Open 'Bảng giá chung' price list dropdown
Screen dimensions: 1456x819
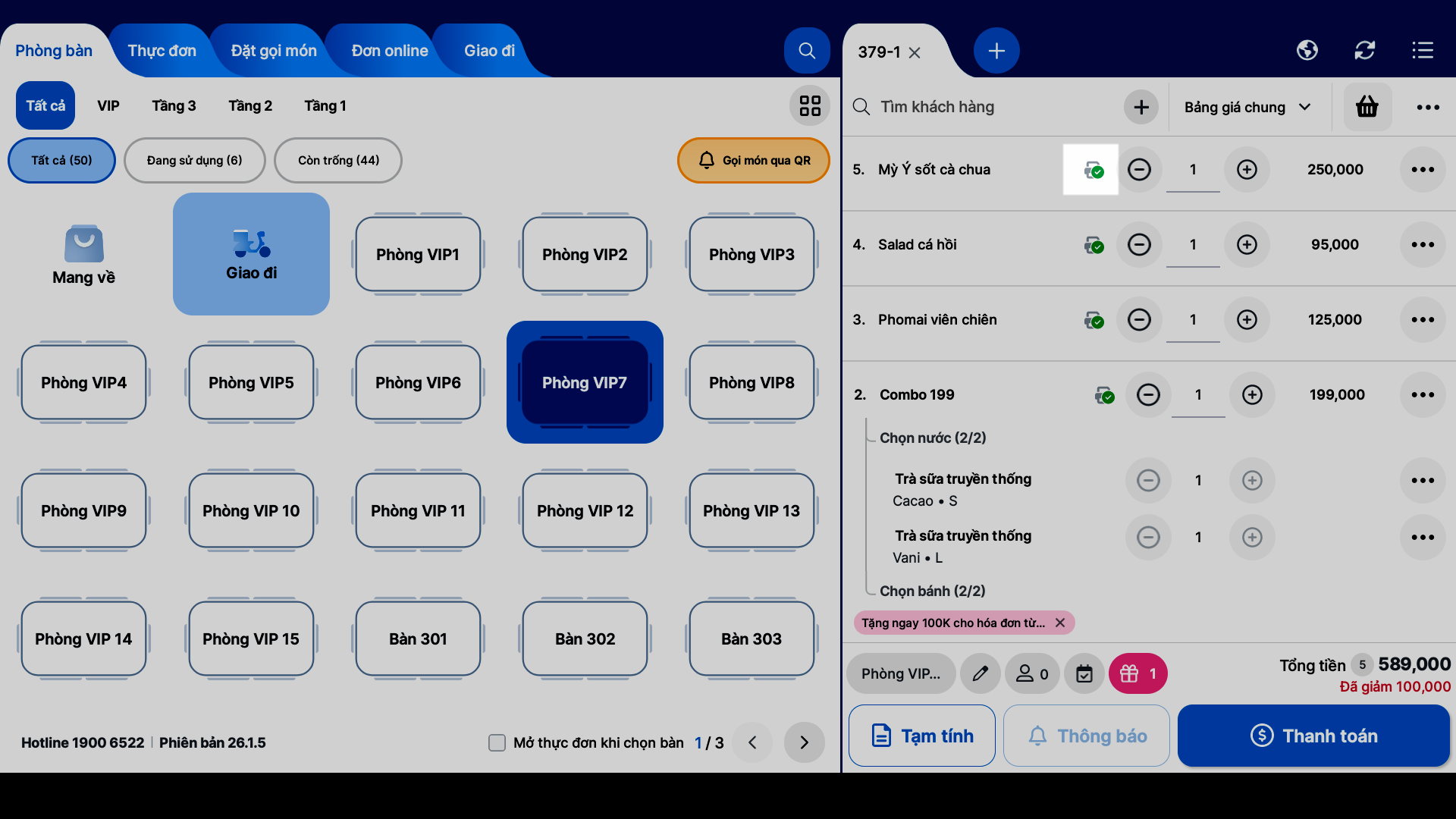tap(1247, 108)
